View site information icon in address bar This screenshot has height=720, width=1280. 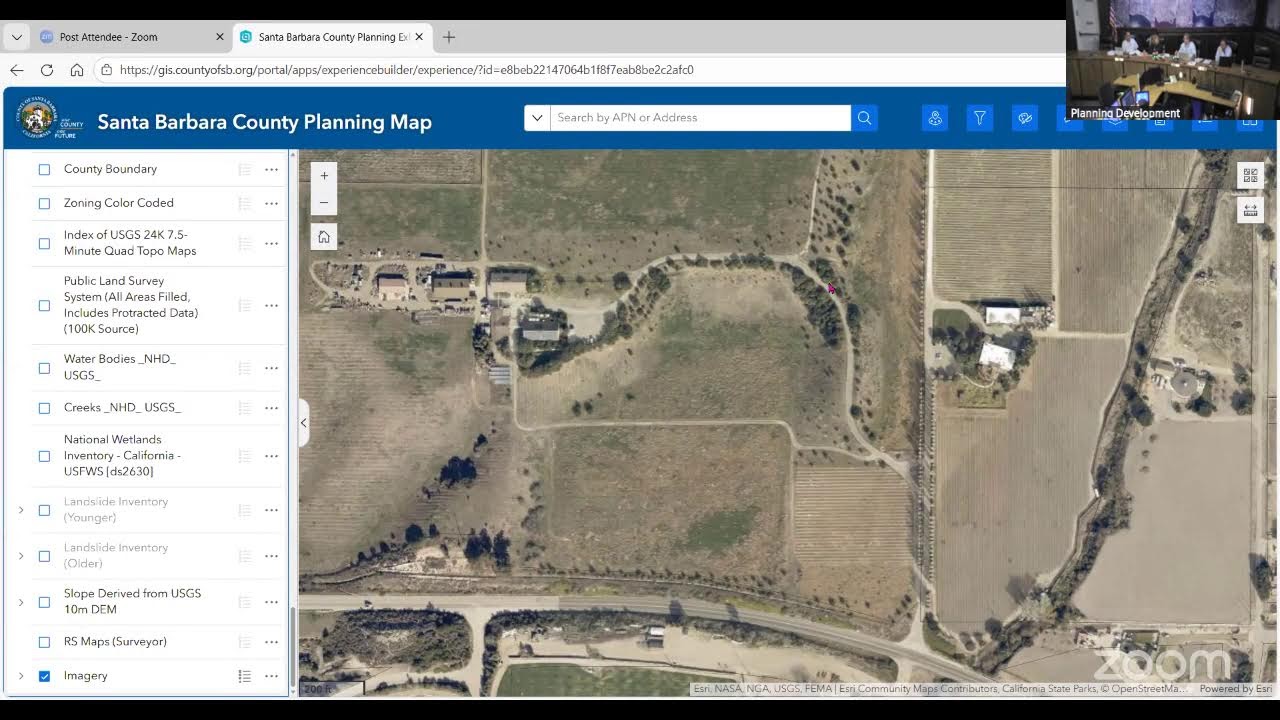point(106,70)
